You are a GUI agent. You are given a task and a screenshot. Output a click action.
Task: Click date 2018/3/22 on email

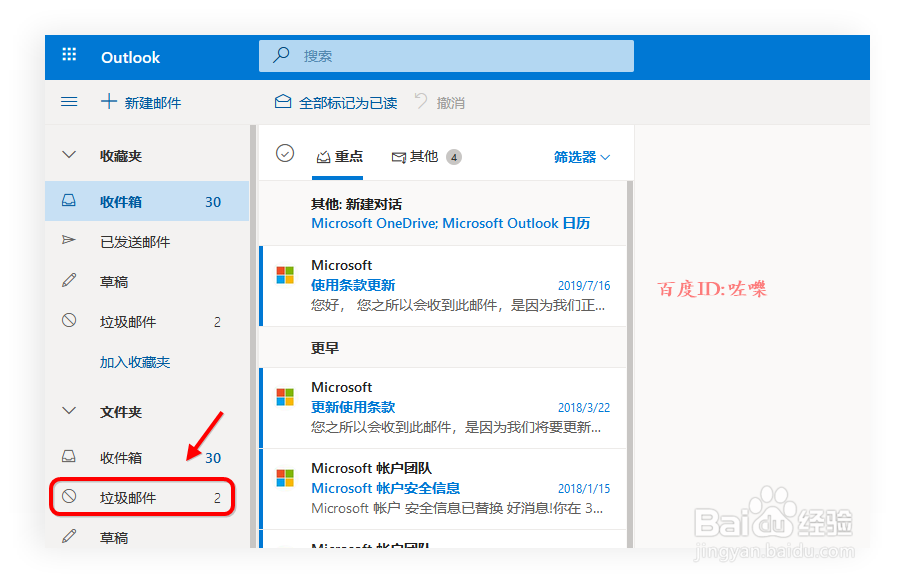pyautogui.click(x=584, y=408)
